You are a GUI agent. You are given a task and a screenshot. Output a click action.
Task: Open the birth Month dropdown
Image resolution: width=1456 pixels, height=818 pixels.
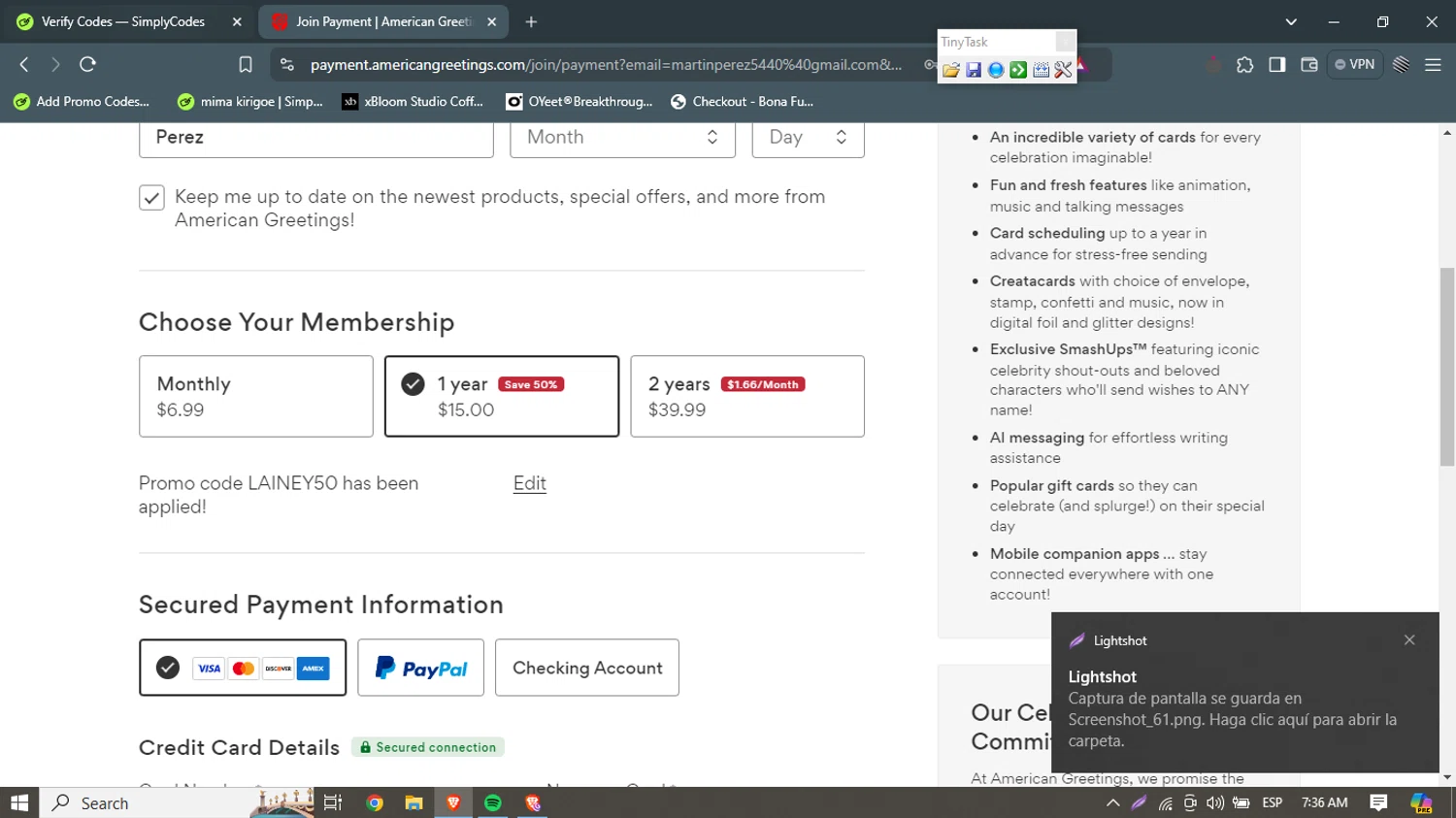click(x=623, y=137)
